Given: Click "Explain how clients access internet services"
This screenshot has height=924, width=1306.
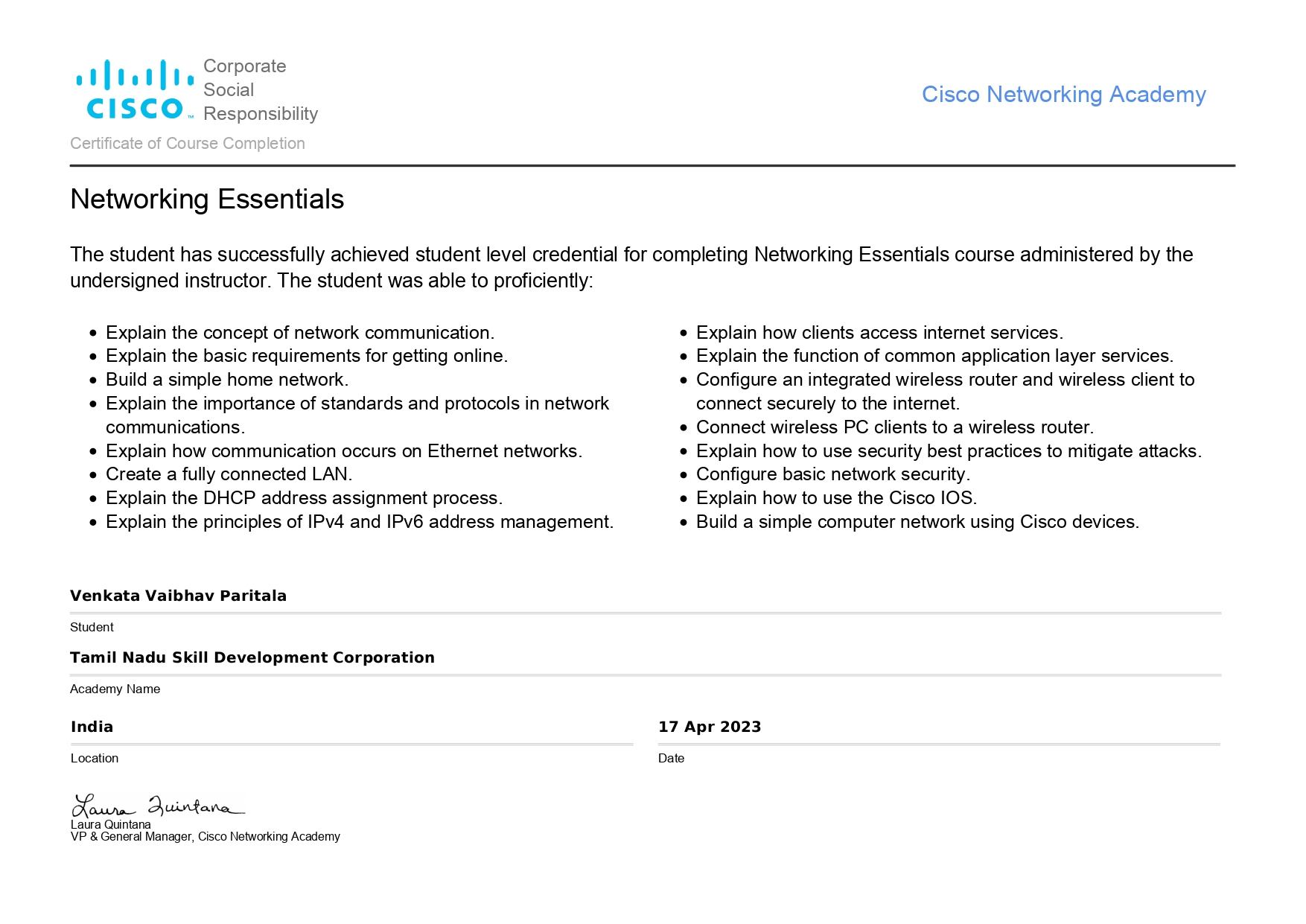Looking at the screenshot, I should click(879, 333).
